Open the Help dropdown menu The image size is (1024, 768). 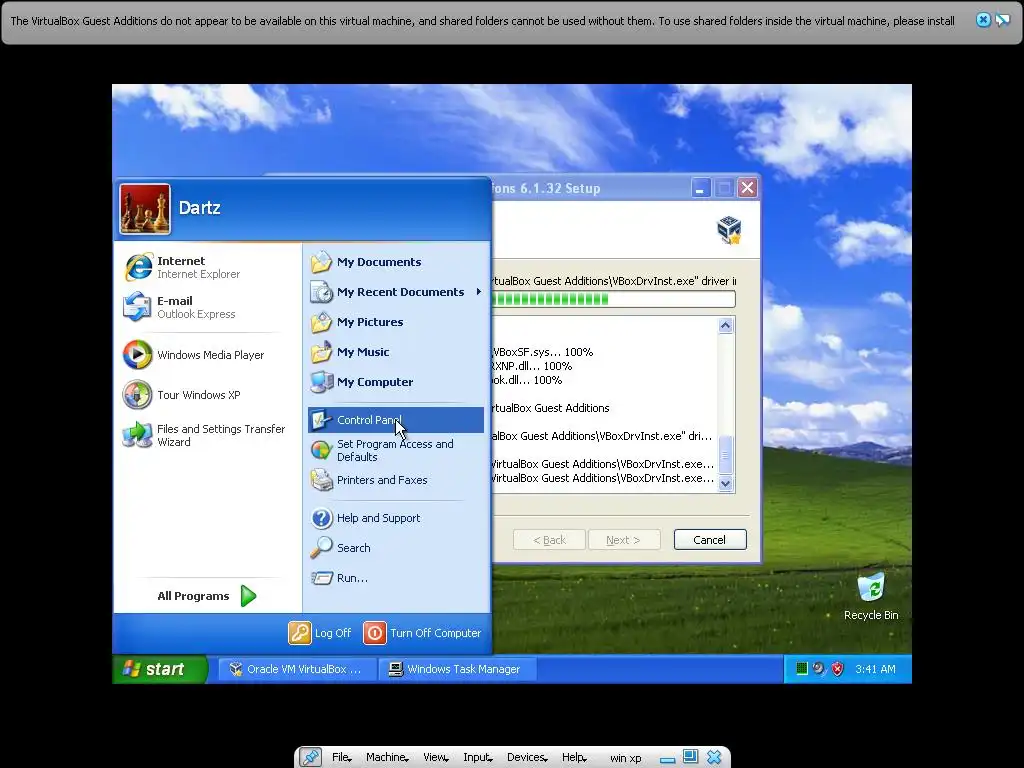575,757
